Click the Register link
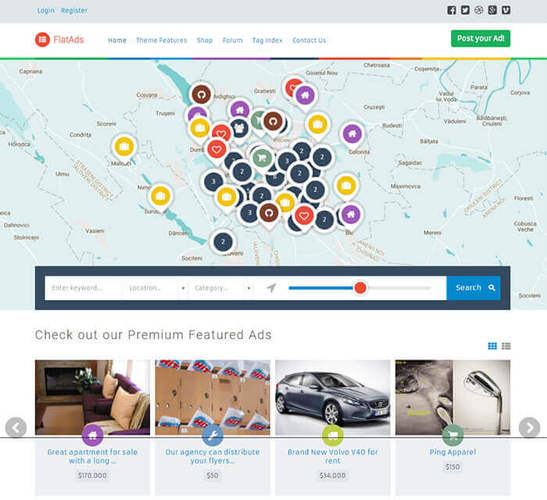Screen dimensions: 547x500 click(74, 11)
